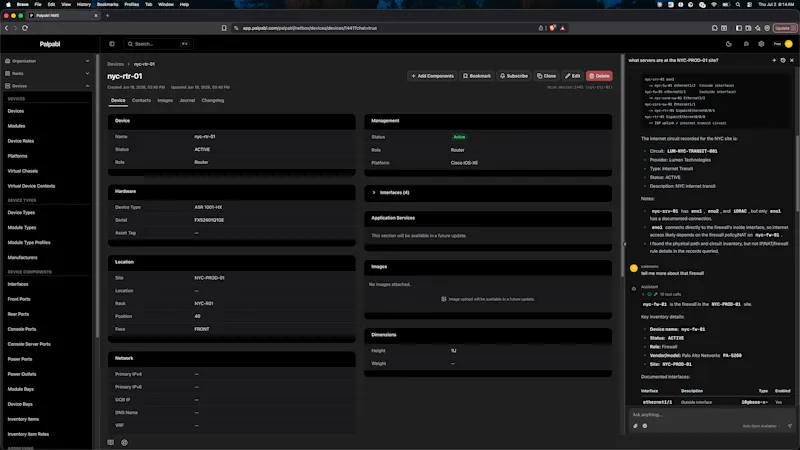Viewport: 800px width, 450px height.
Task: Open macOS Spotlight search icon
Action: click(x=738, y=5)
